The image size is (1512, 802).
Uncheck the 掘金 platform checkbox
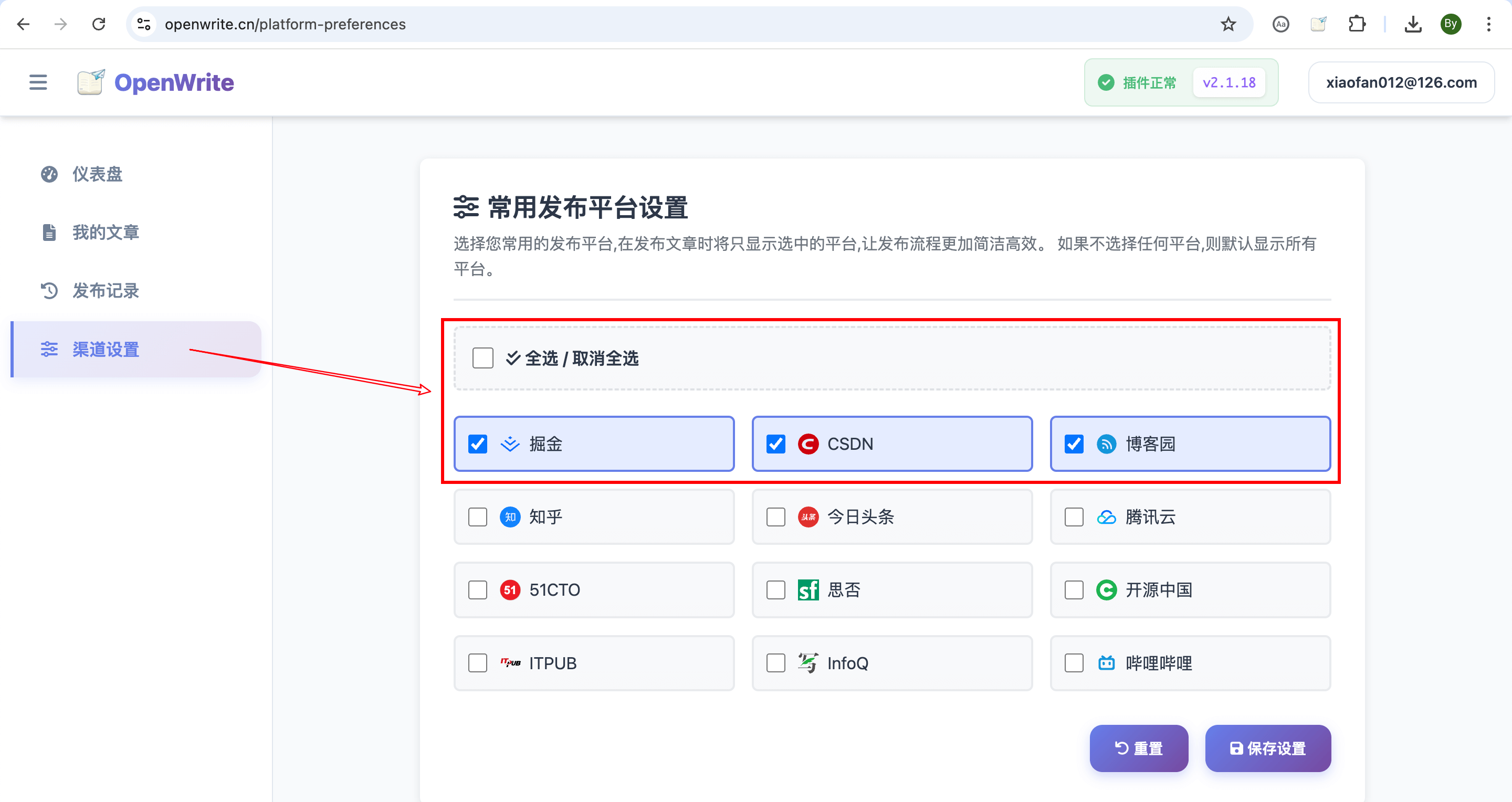pos(478,444)
